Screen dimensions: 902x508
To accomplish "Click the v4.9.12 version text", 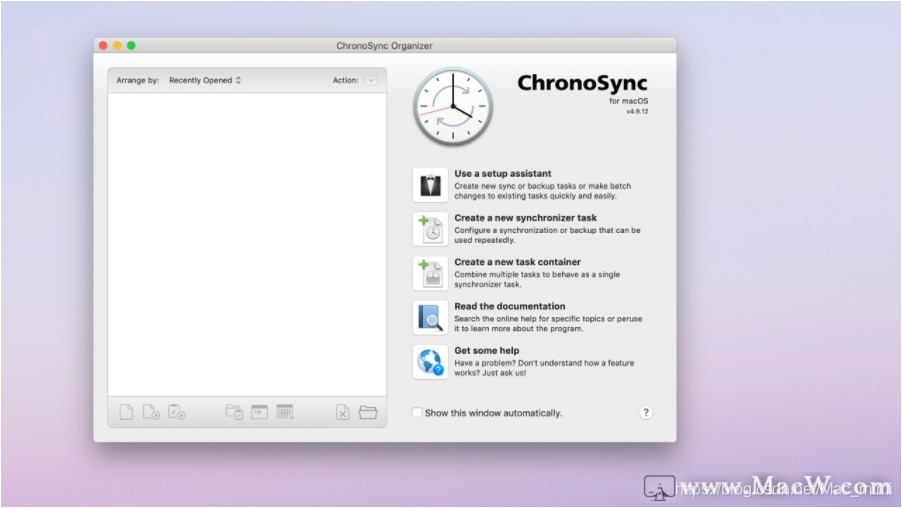I will click(x=637, y=112).
